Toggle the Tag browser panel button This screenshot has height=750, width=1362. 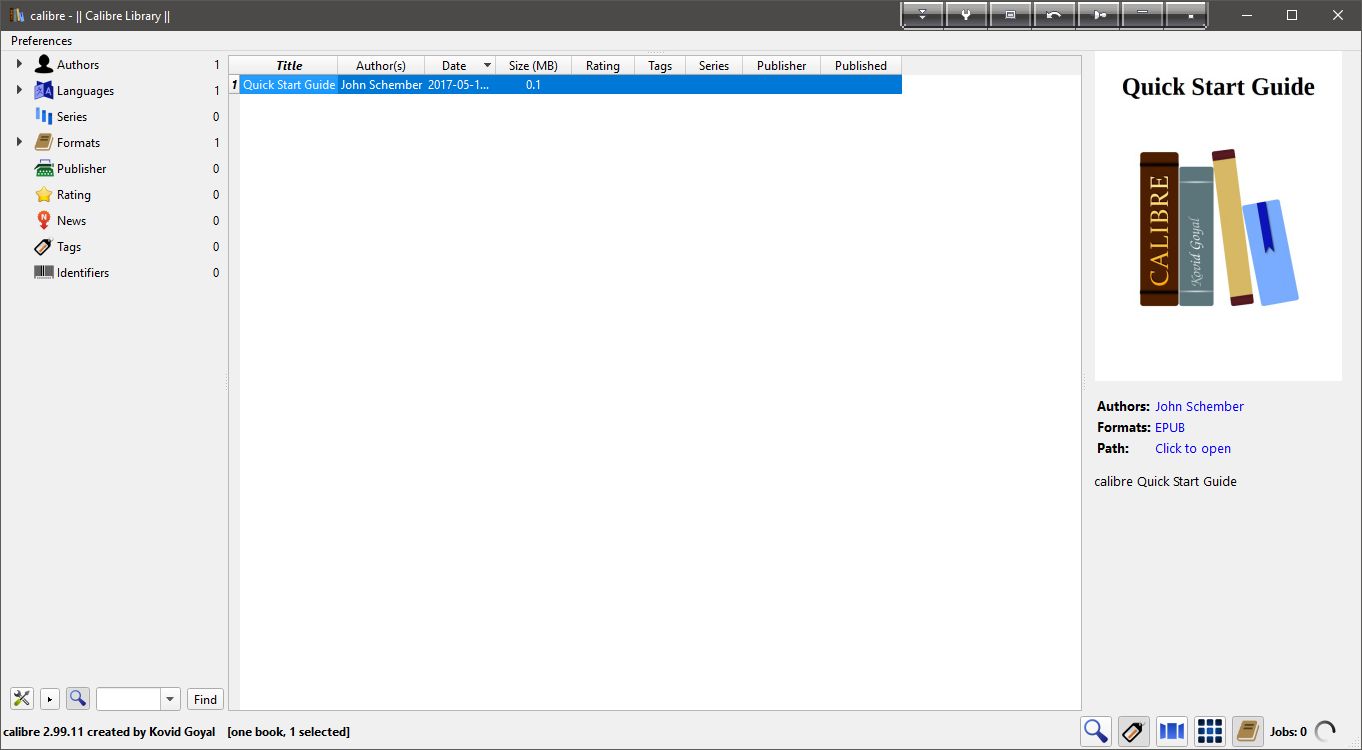(1134, 732)
